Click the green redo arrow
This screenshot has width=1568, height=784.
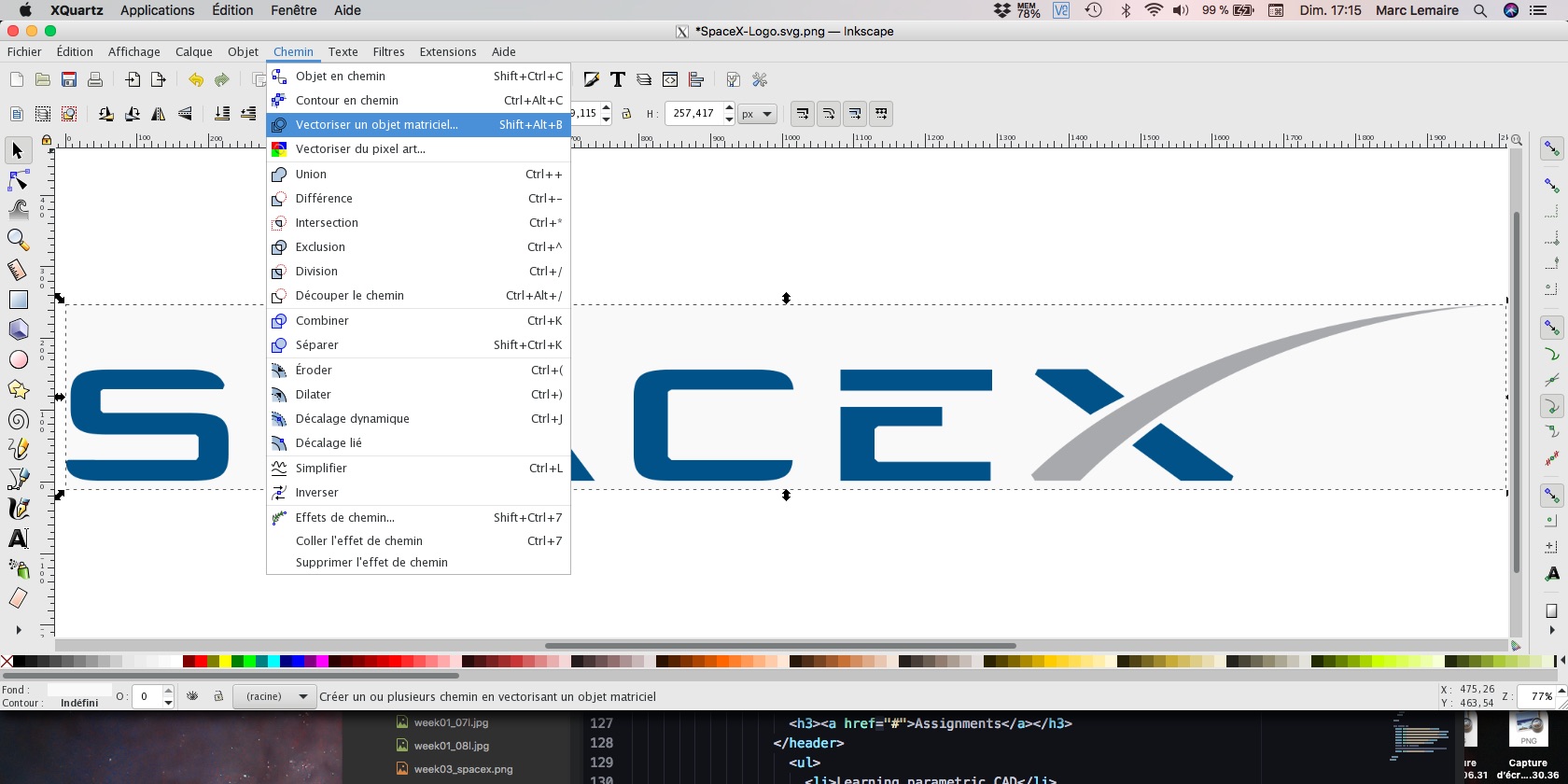tap(221, 80)
